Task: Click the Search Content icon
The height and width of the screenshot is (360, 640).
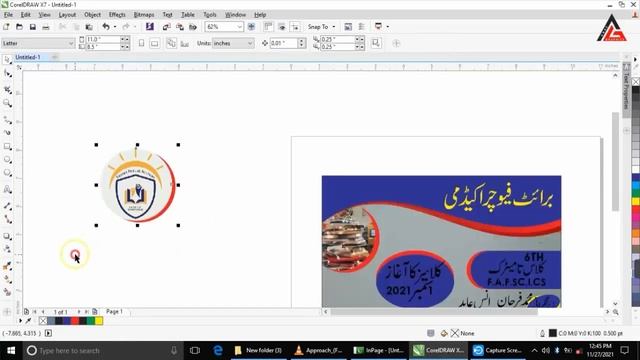Action: (x=150, y=27)
